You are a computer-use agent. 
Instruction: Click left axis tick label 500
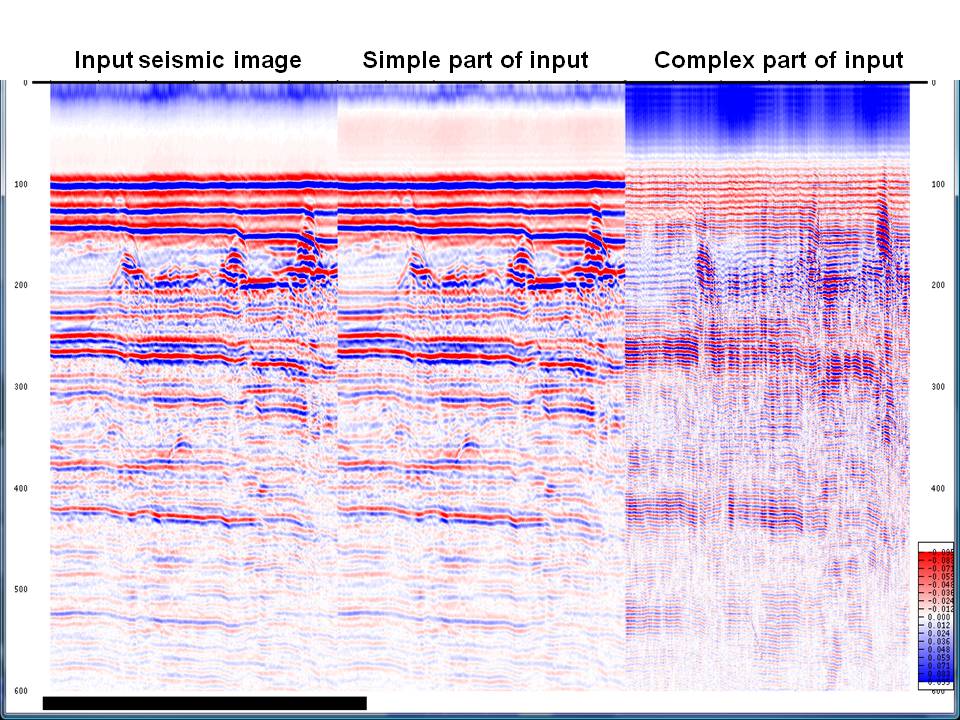[20, 590]
